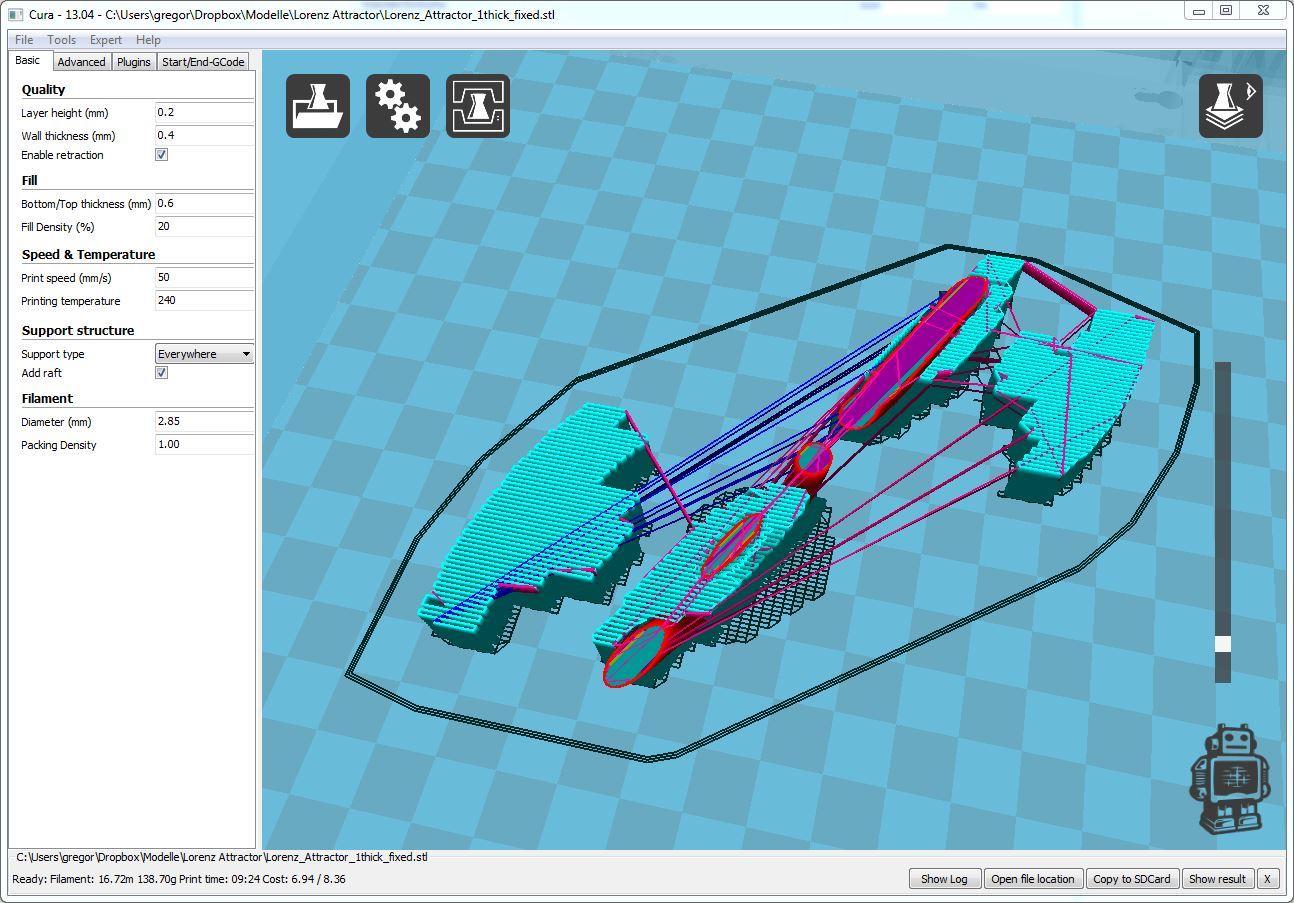This screenshot has height=903, width=1294.
Task: Click the Fill section heading
Action: [x=30, y=180]
